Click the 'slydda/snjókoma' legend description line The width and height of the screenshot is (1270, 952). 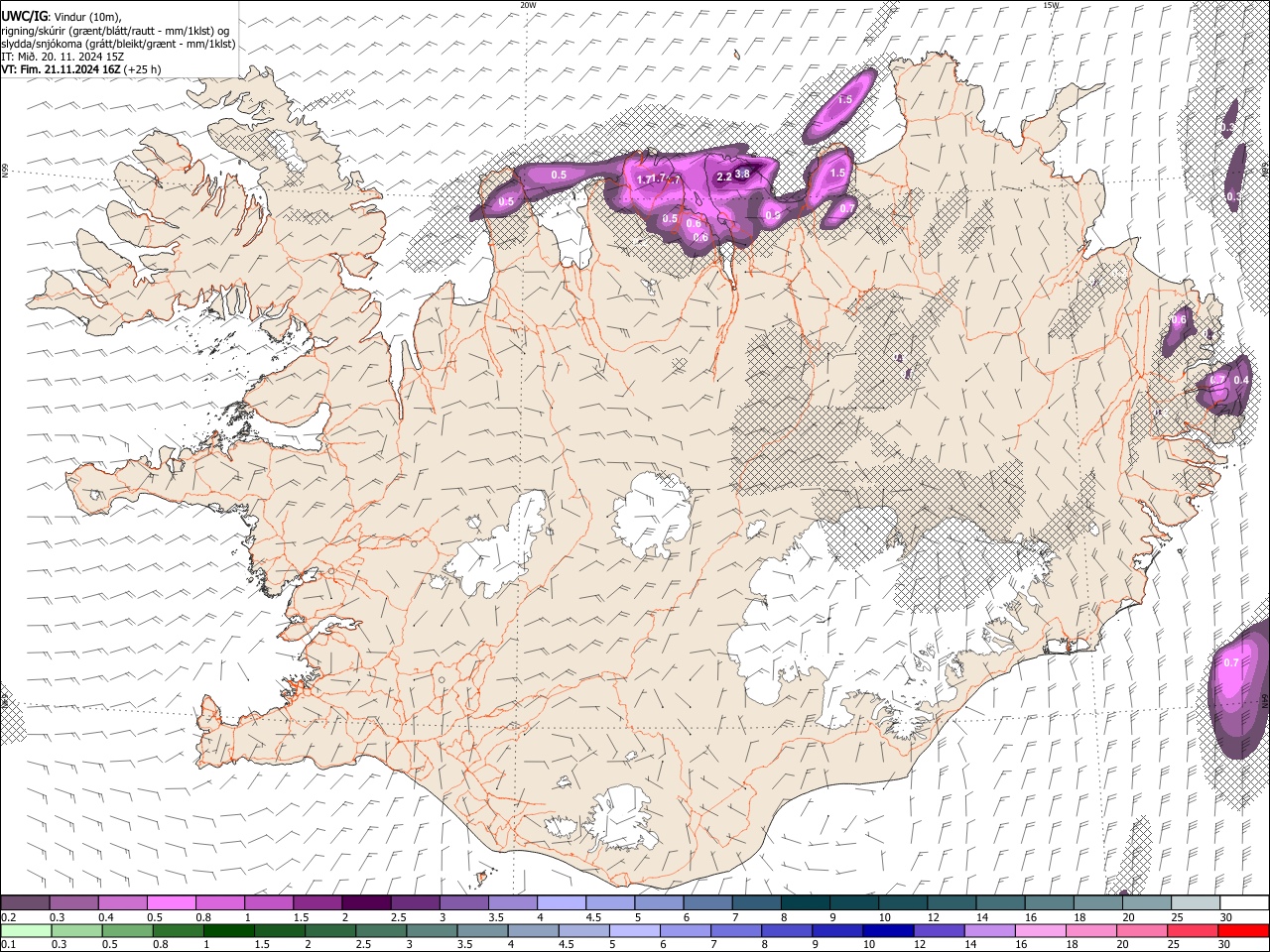point(118,44)
